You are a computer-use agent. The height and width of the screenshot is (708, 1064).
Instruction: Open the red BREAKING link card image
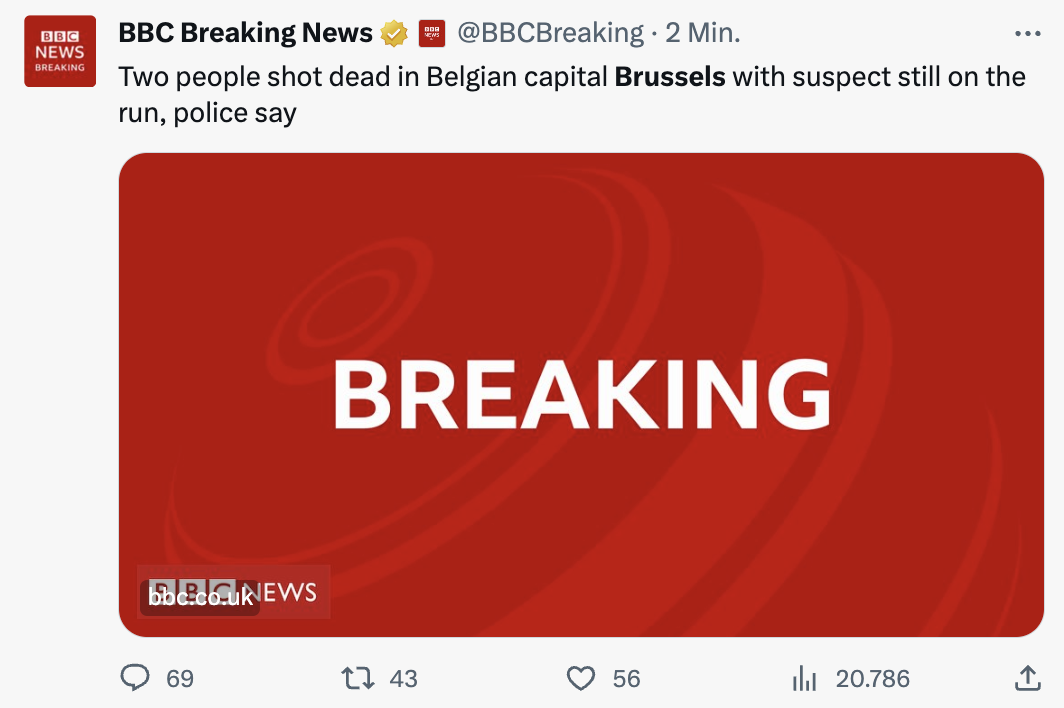(x=581, y=394)
